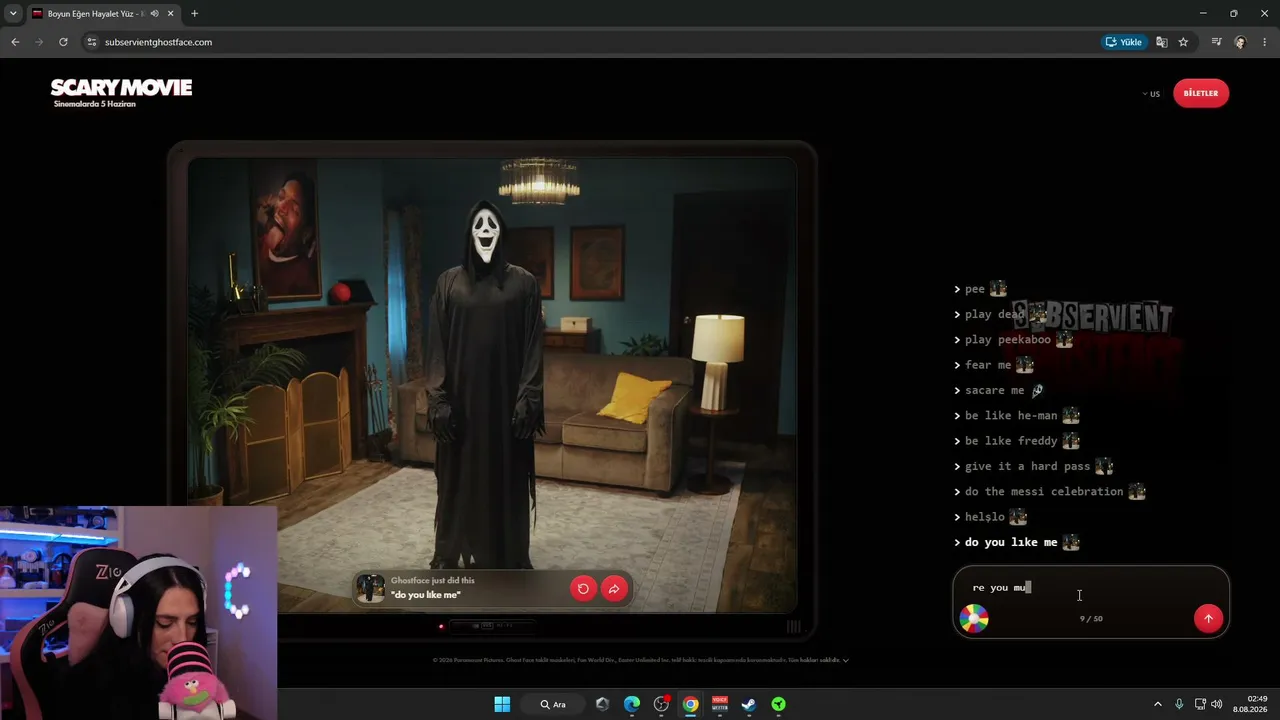Image resolution: width=1280 pixels, height=720 pixels.
Task: Bookmark this page with the star
Action: [1183, 42]
